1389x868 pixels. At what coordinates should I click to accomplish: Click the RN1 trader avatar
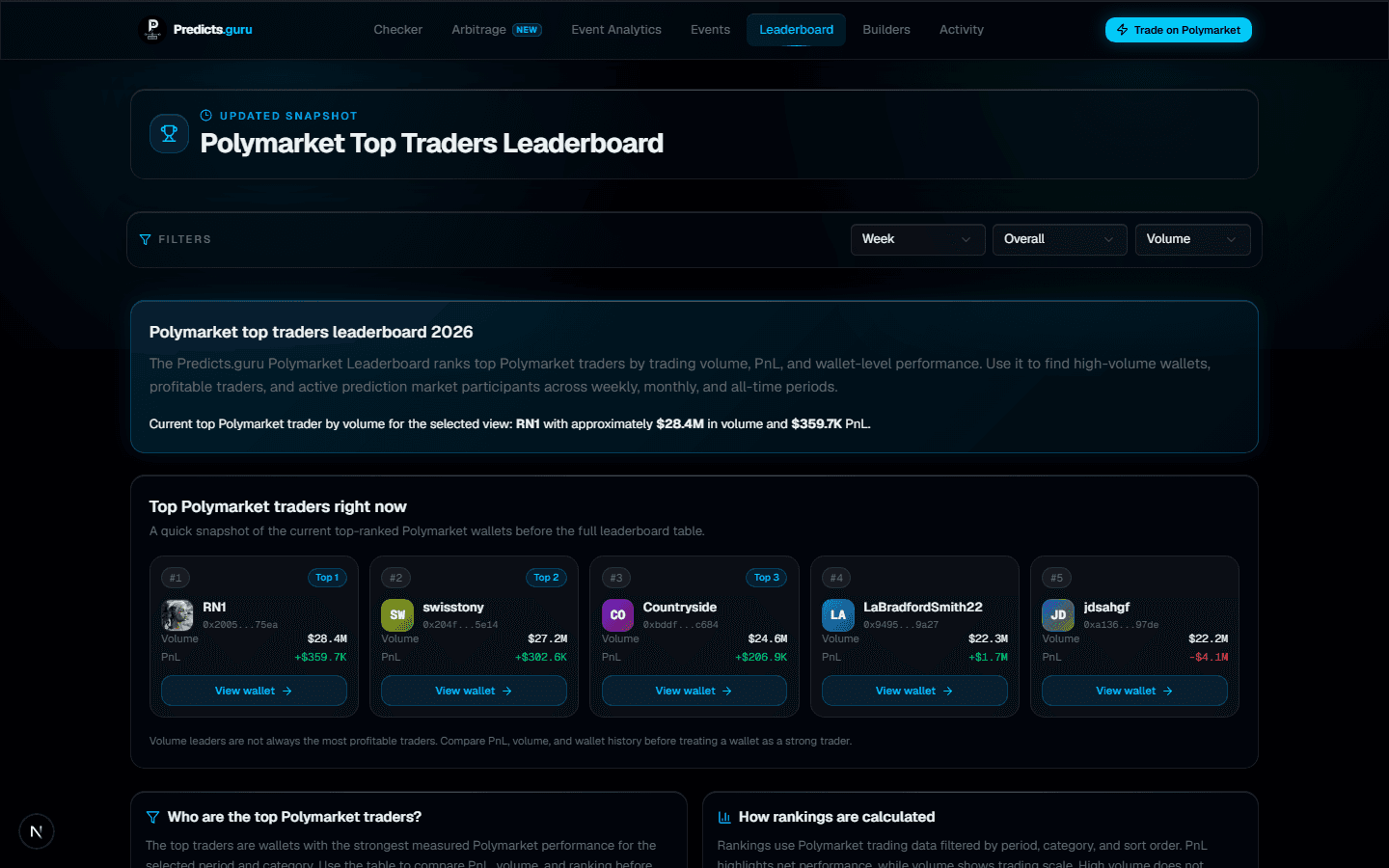coord(177,615)
